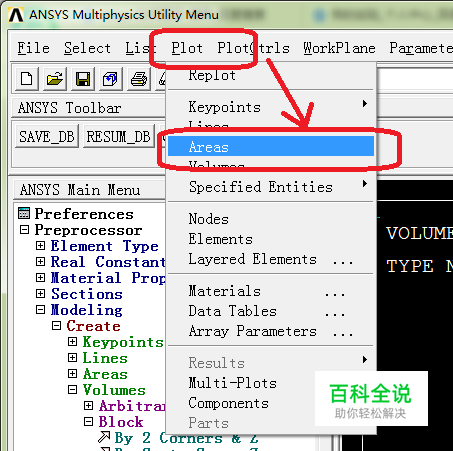This screenshot has height=451, width=453.
Task: Click the printer icon in toolbar
Action: [x=139, y=79]
